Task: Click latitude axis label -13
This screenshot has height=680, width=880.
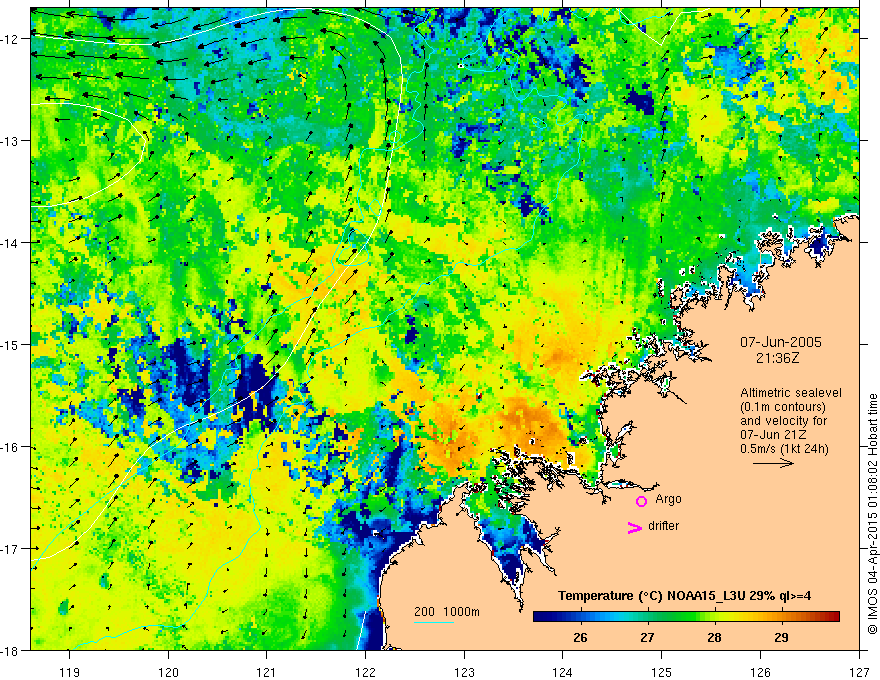Action: tap(10, 141)
